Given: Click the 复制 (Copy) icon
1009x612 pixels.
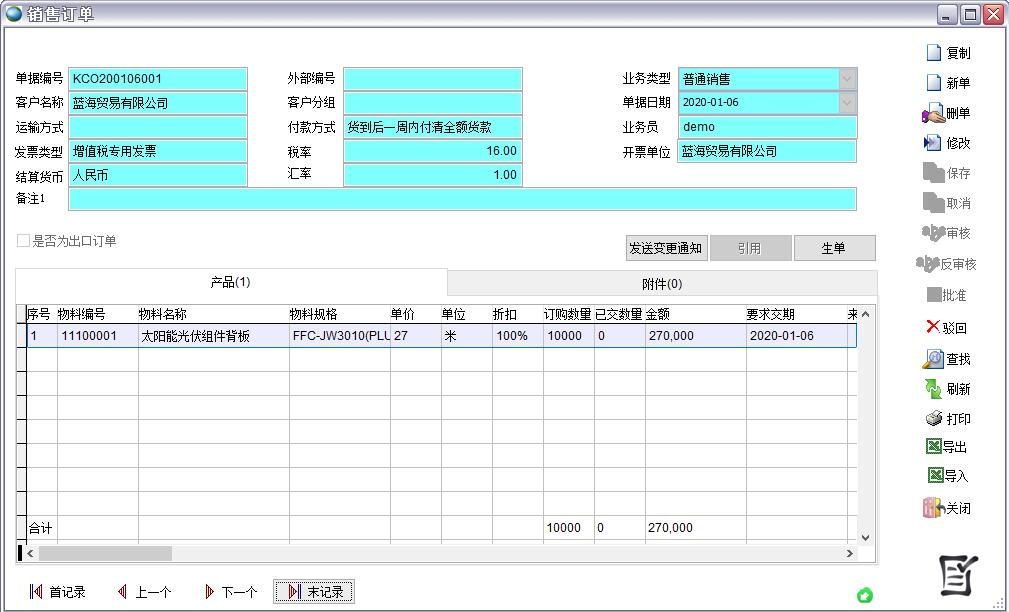Looking at the screenshot, I should (934, 53).
